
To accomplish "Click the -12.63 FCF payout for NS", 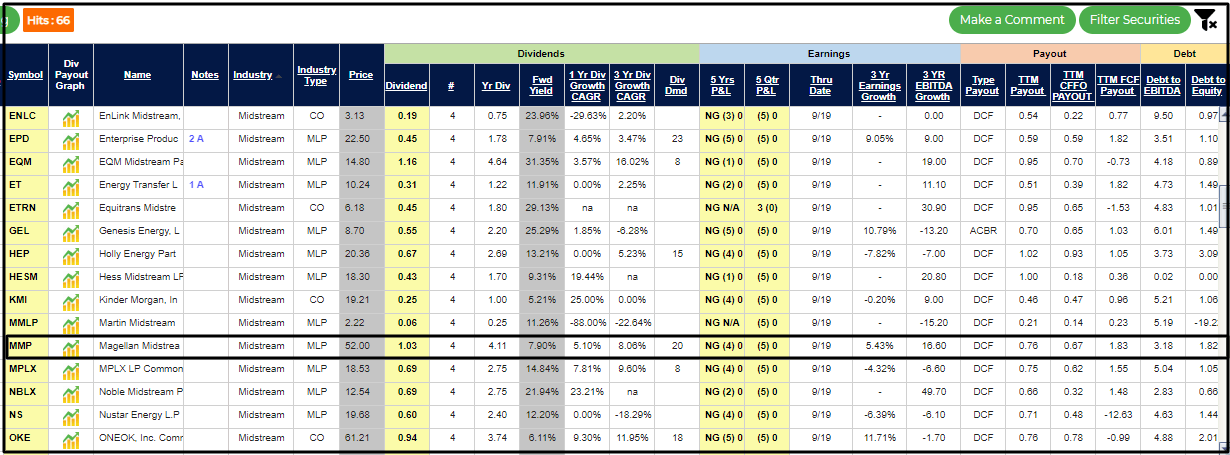I will click(x=1119, y=415).
